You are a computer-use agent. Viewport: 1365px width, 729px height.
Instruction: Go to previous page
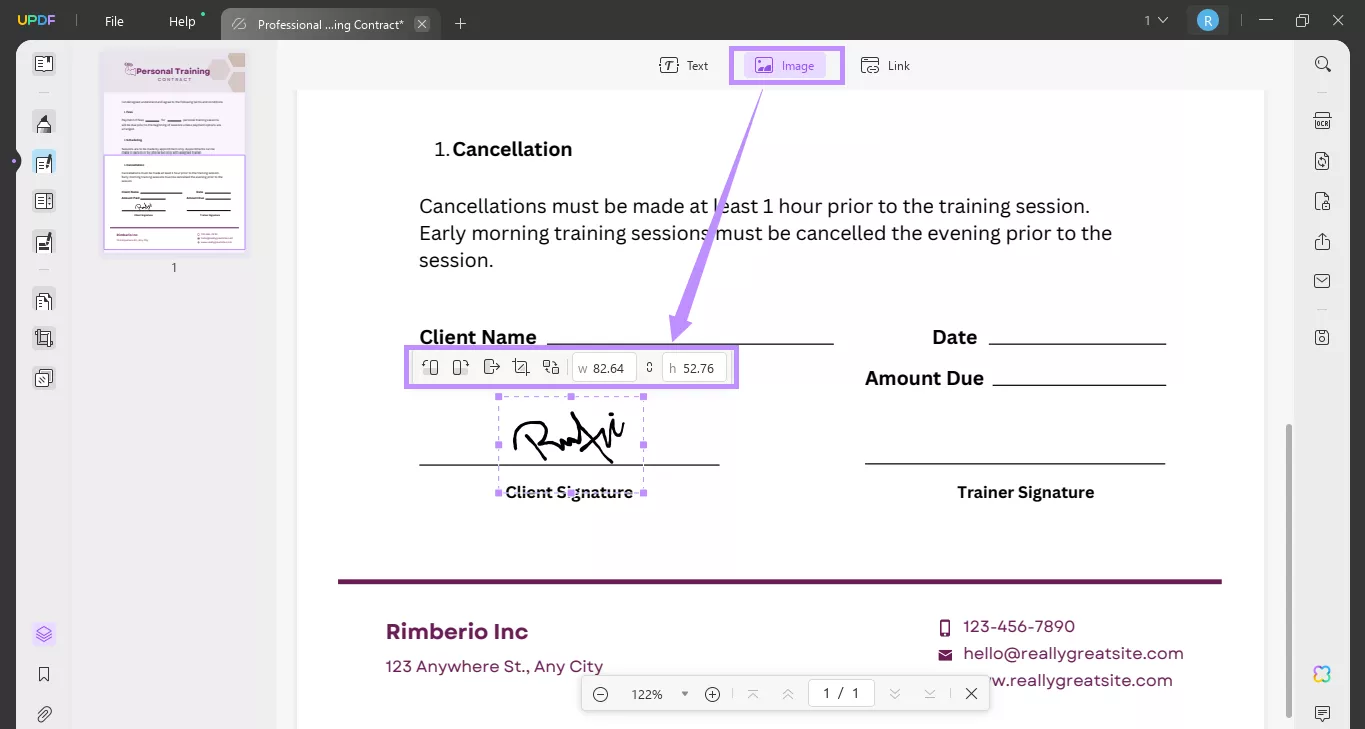coord(788,694)
